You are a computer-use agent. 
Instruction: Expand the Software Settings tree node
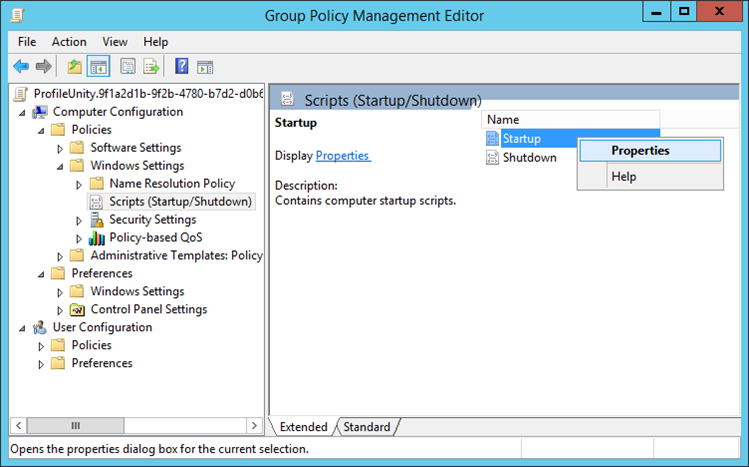(x=61, y=148)
